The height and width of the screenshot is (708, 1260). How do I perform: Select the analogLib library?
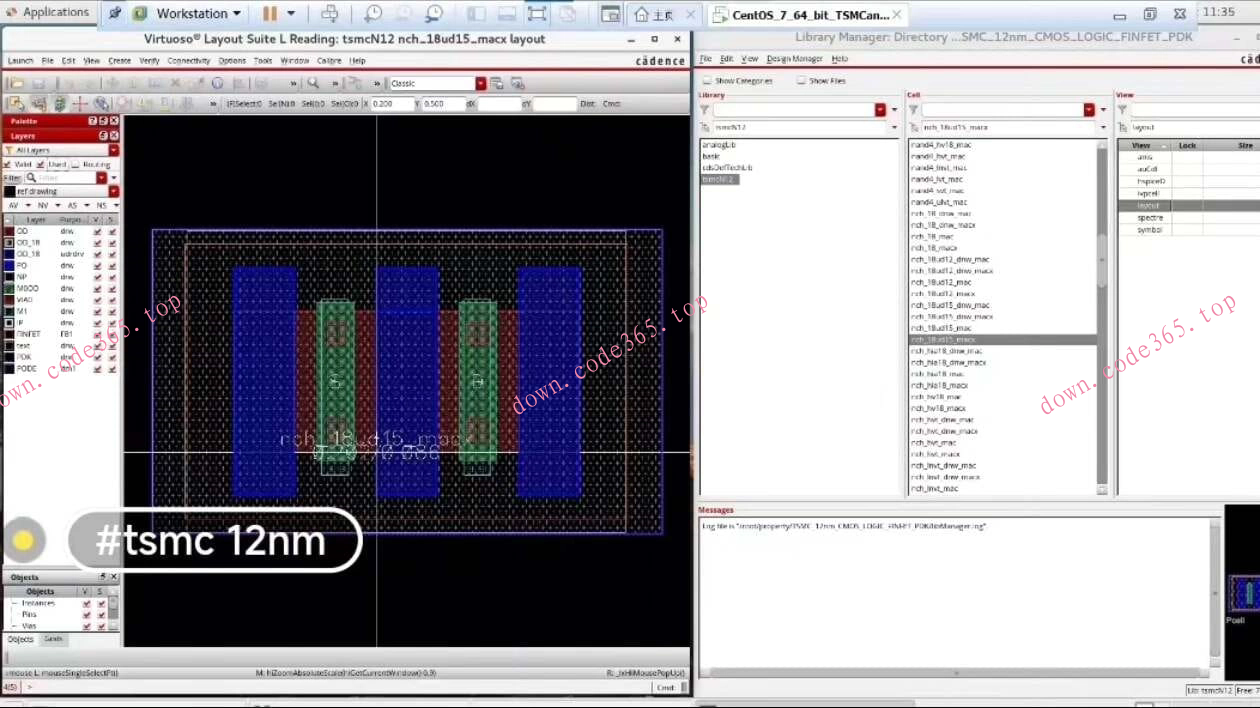click(719, 145)
